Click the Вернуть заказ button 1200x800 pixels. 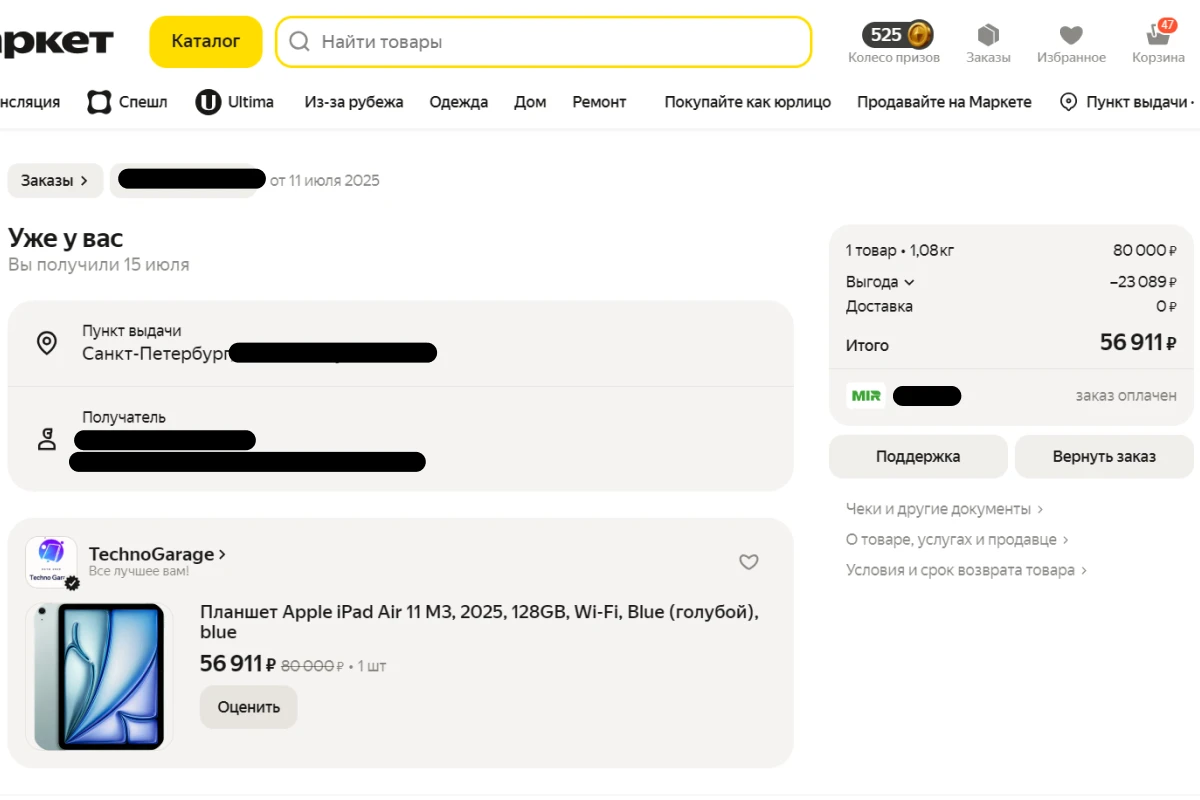pyautogui.click(x=1104, y=457)
